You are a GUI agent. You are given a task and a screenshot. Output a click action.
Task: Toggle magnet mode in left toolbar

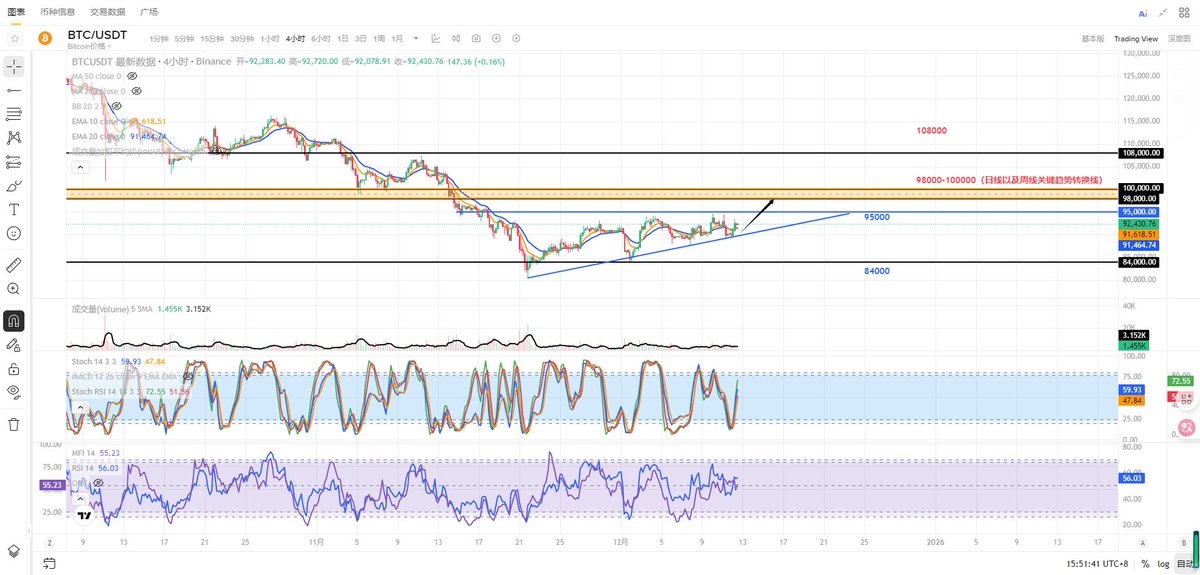[x=14, y=321]
